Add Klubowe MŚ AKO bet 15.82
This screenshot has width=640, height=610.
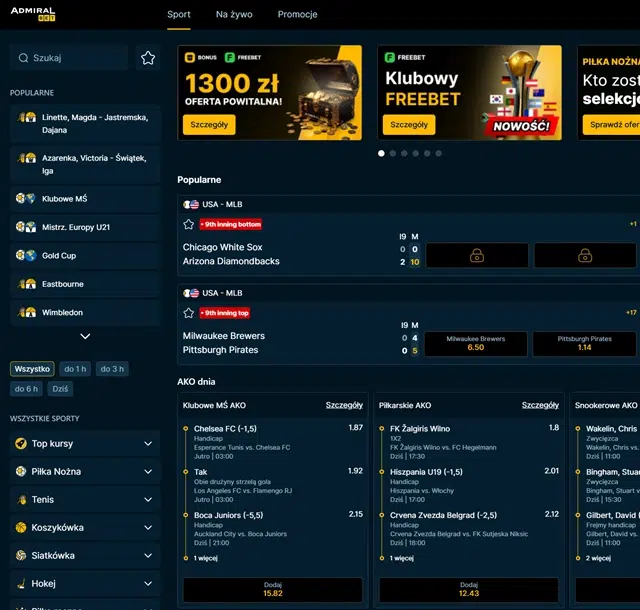(x=273, y=589)
